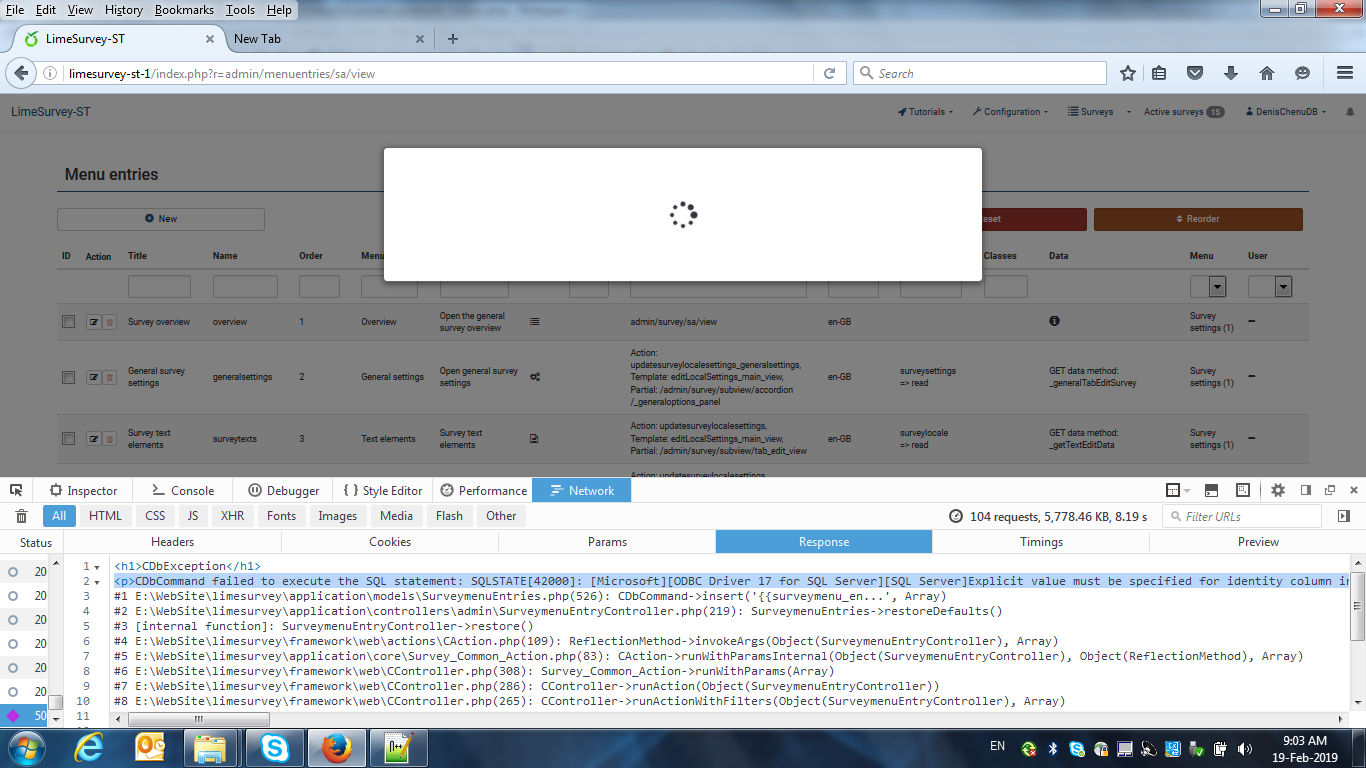Open devtools settings gear icon

click(x=1278, y=490)
